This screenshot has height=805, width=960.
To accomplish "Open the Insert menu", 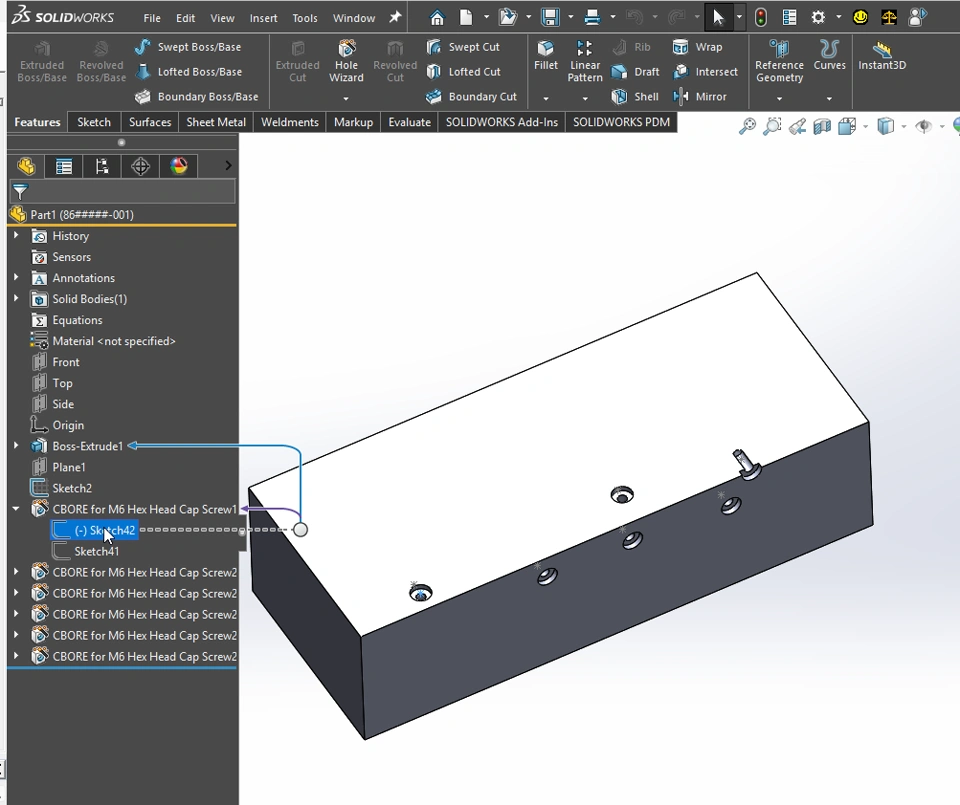I will point(264,18).
